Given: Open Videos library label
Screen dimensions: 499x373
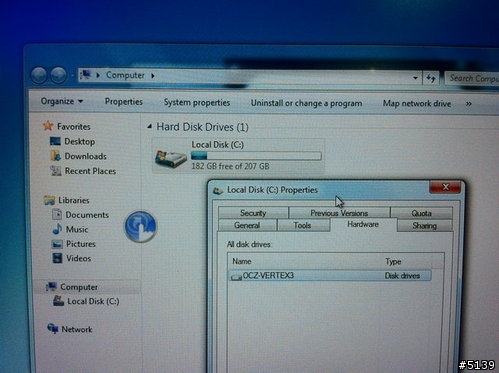Looking at the screenshot, I should pos(78,258).
